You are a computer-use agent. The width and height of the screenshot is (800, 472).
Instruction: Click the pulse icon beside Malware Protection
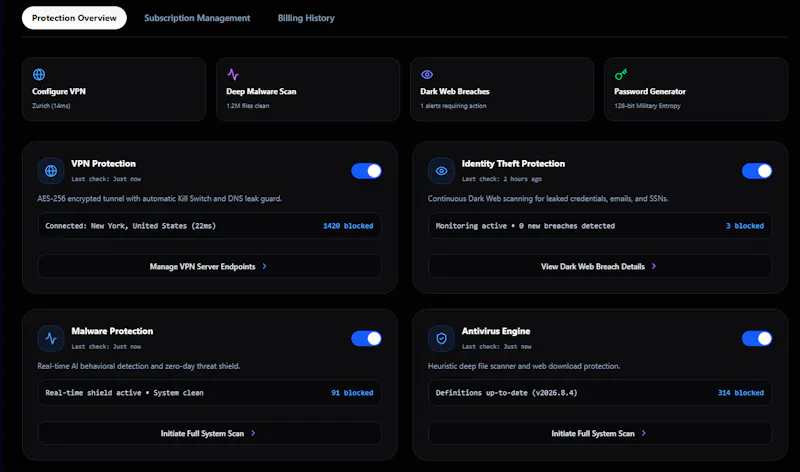point(51,338)
